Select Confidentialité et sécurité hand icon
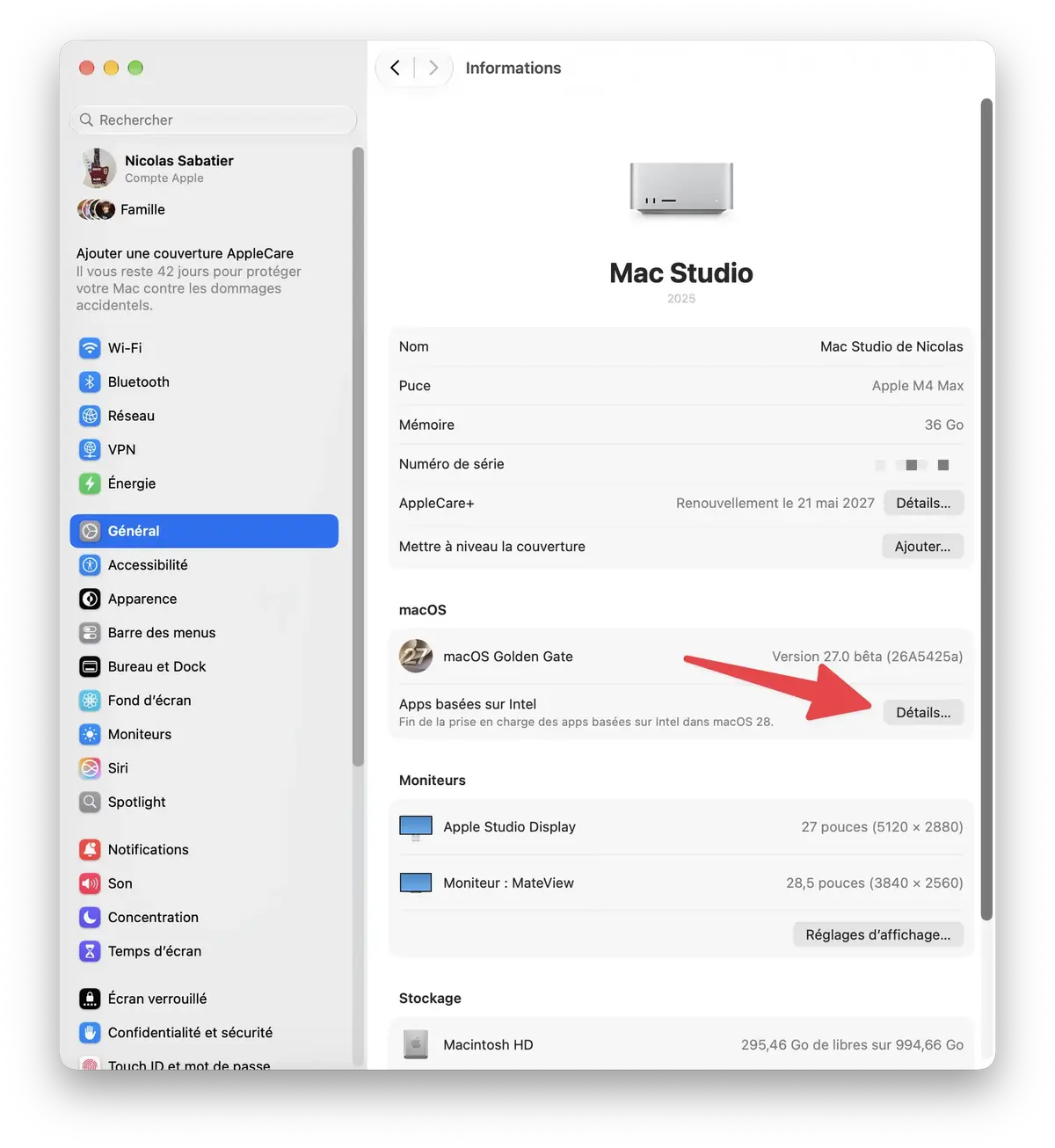This screenshot has height=1148, width=1055. [90, 1033]
